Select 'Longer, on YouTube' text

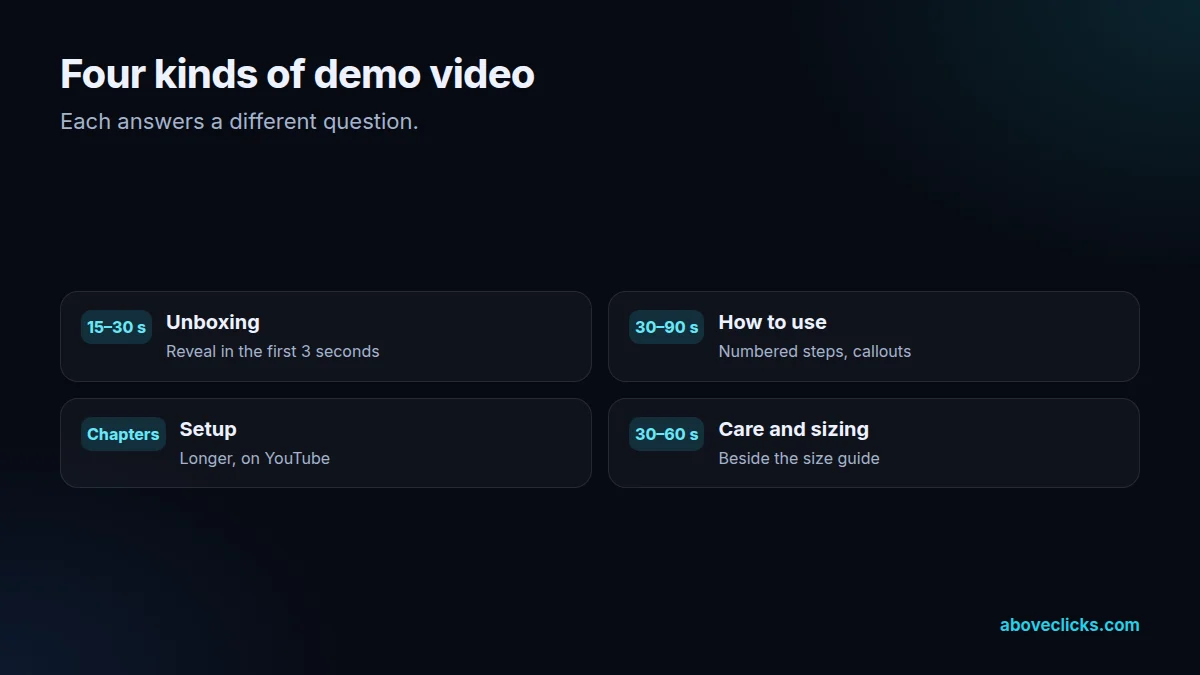pos(255,458)
